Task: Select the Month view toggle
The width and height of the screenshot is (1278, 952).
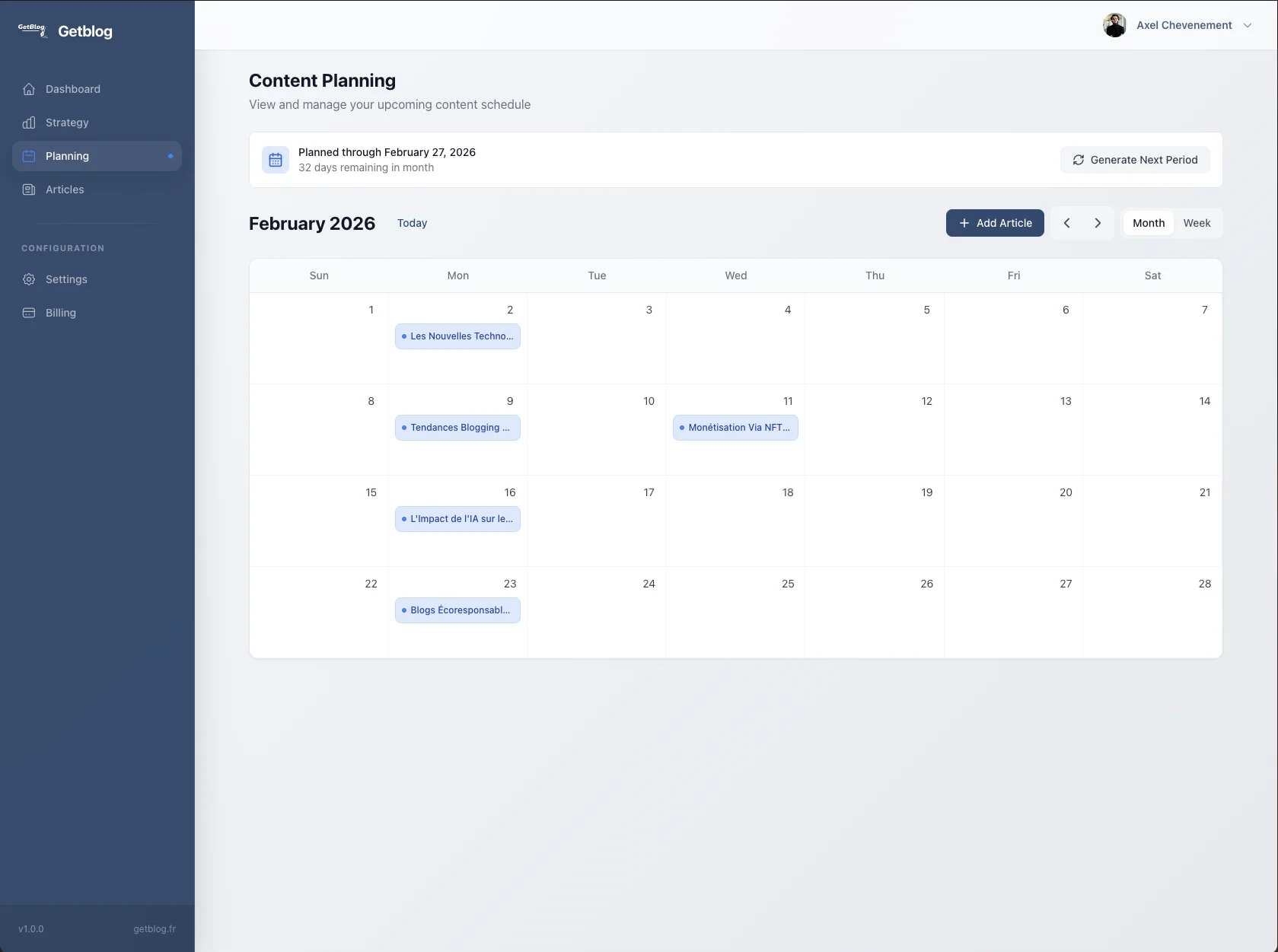Action: tap(1148, 223)
